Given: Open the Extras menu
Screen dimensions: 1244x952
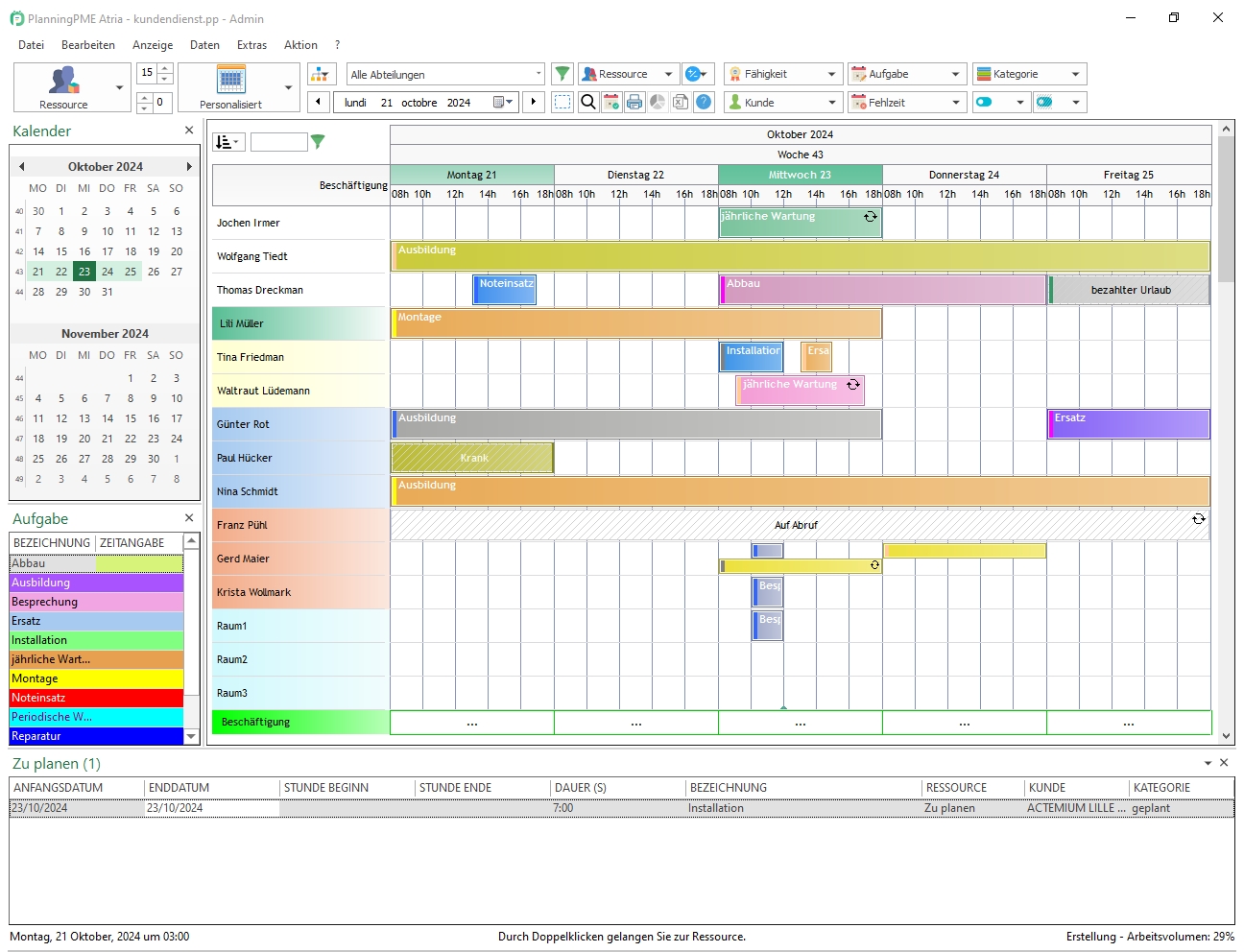Looking at the screenshot, I should click(251, 45).
